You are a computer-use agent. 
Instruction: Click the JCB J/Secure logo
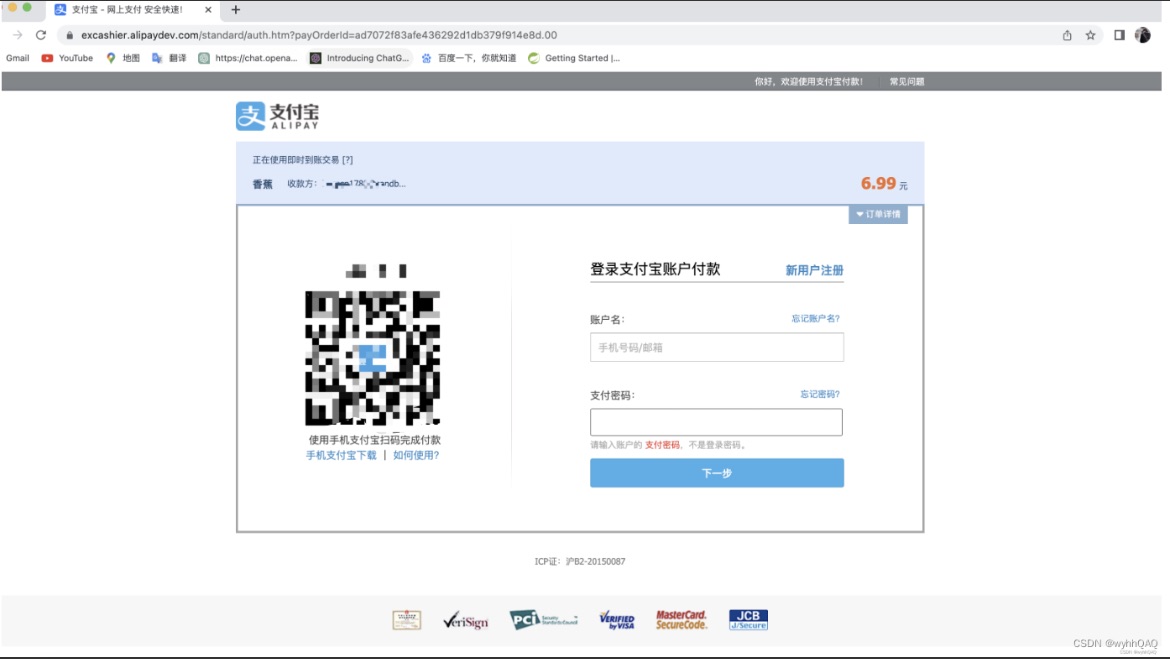(x=748, y=619)
